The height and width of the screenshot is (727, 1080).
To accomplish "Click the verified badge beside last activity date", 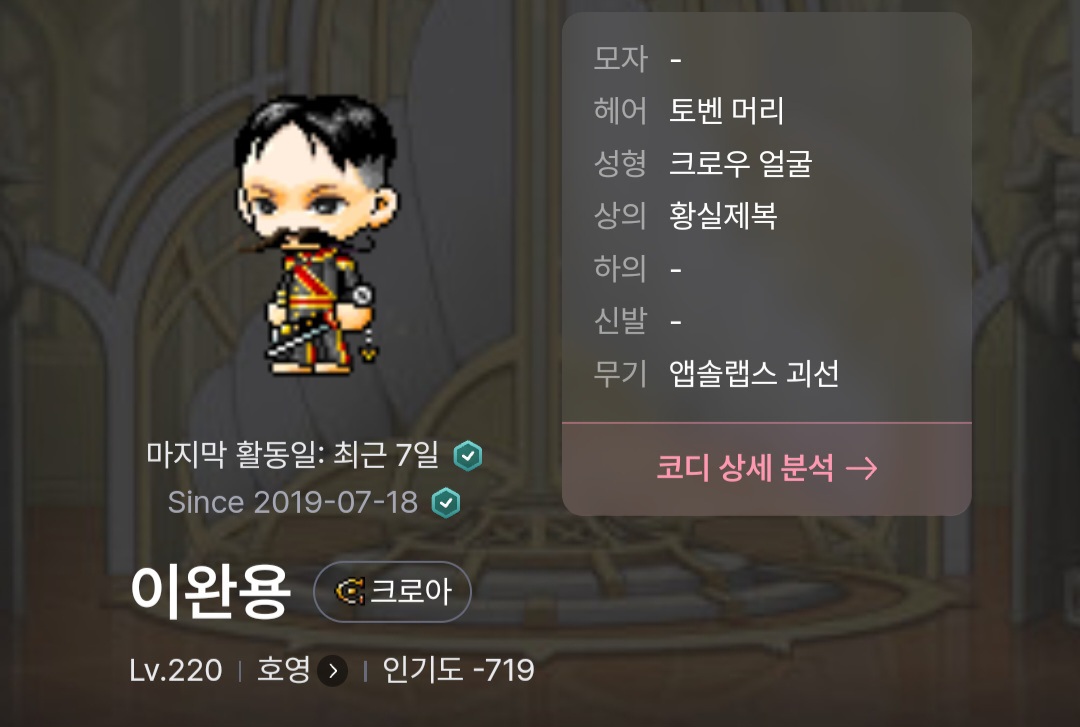I will [468, 455].
